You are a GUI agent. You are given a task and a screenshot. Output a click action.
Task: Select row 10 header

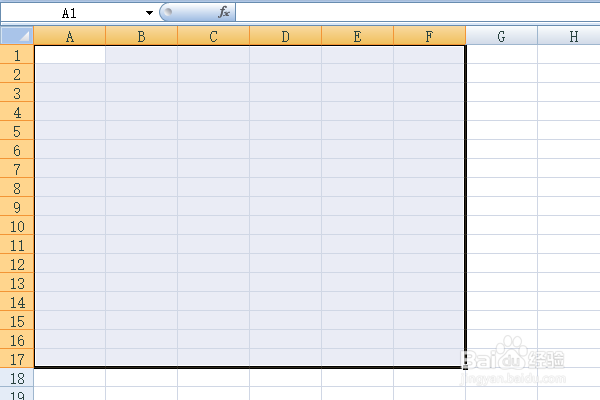click(17, 225)
